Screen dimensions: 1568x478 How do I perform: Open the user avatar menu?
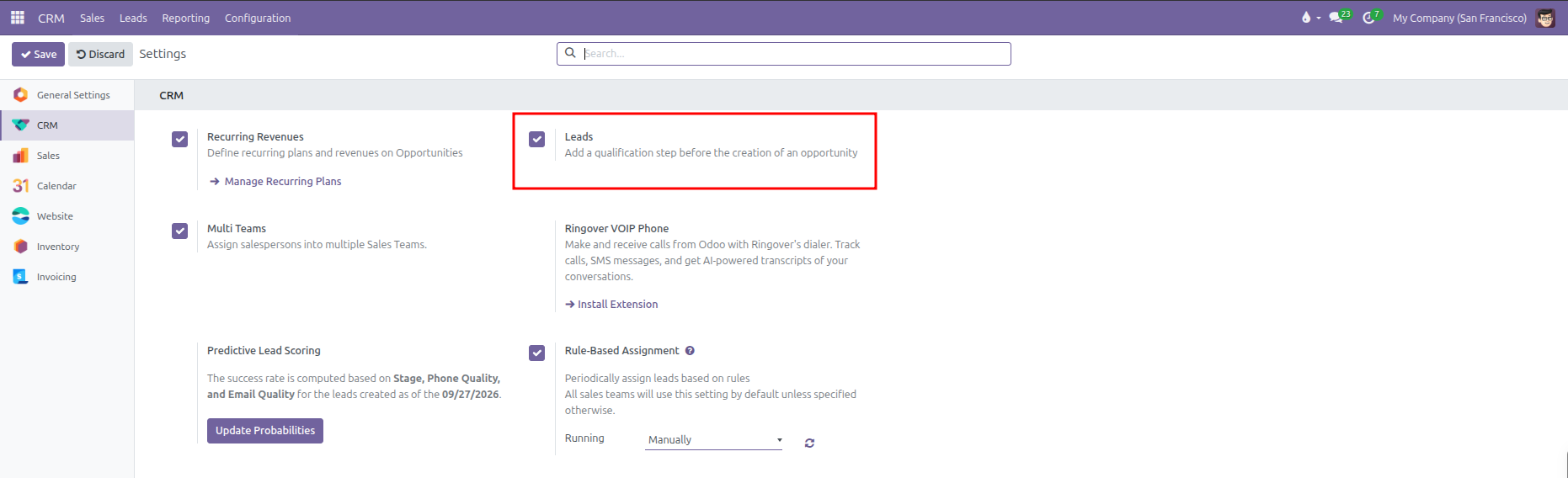click(1545, 18)
